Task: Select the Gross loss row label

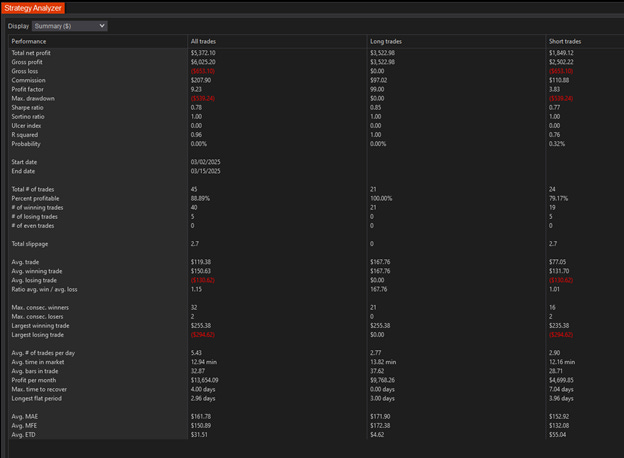Action: tap(25, 71)
